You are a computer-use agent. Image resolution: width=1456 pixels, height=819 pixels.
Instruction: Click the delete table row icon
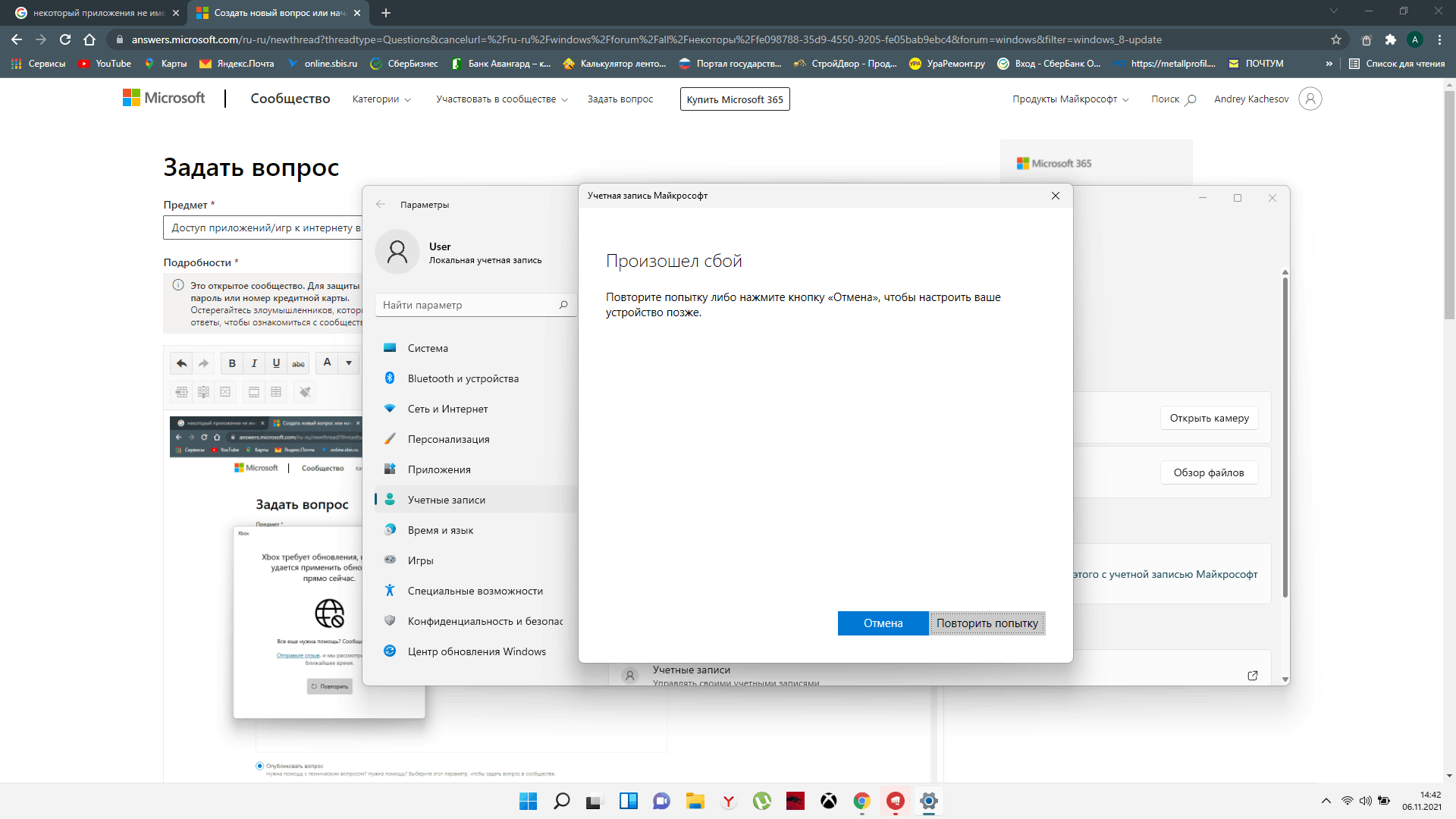tap(181, 392)
